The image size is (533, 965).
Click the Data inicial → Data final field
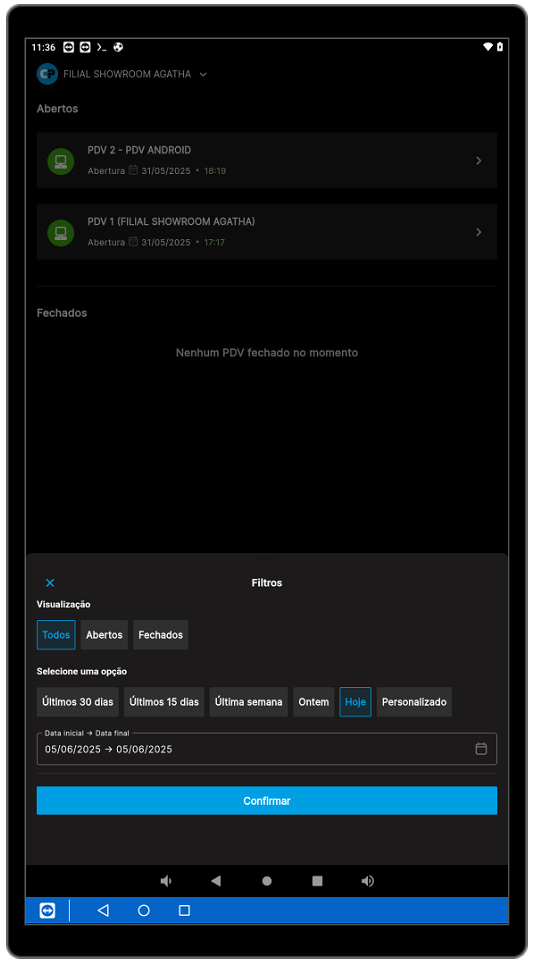coord(266,749)
